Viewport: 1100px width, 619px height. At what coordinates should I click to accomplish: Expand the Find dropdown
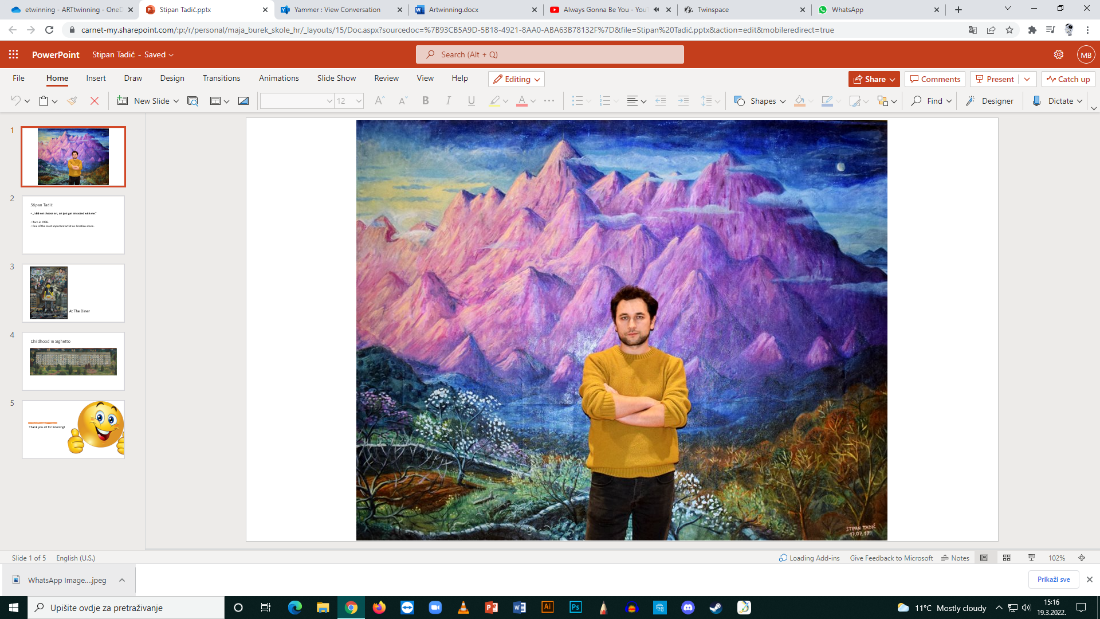click(x=949, y=101)
